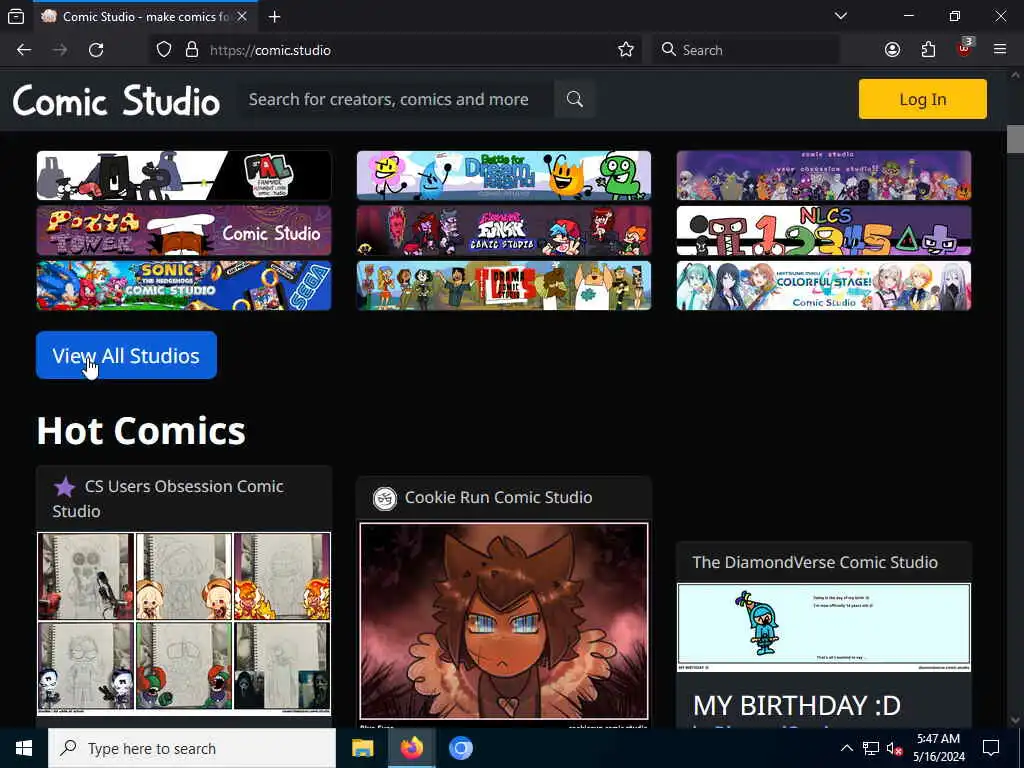Open the extensions puzzle icon
This screenshot has width=1024, height=768.
pos(928,50)
